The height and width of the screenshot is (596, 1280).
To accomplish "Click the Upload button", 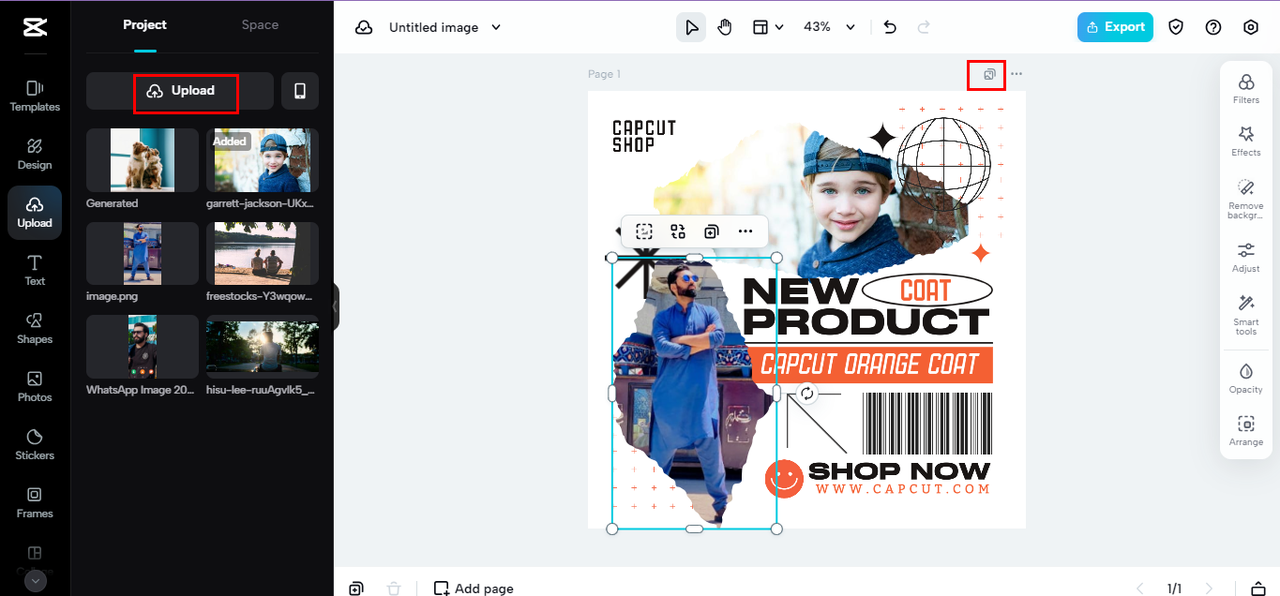I will pyautogui.click(x=180, y=91).
